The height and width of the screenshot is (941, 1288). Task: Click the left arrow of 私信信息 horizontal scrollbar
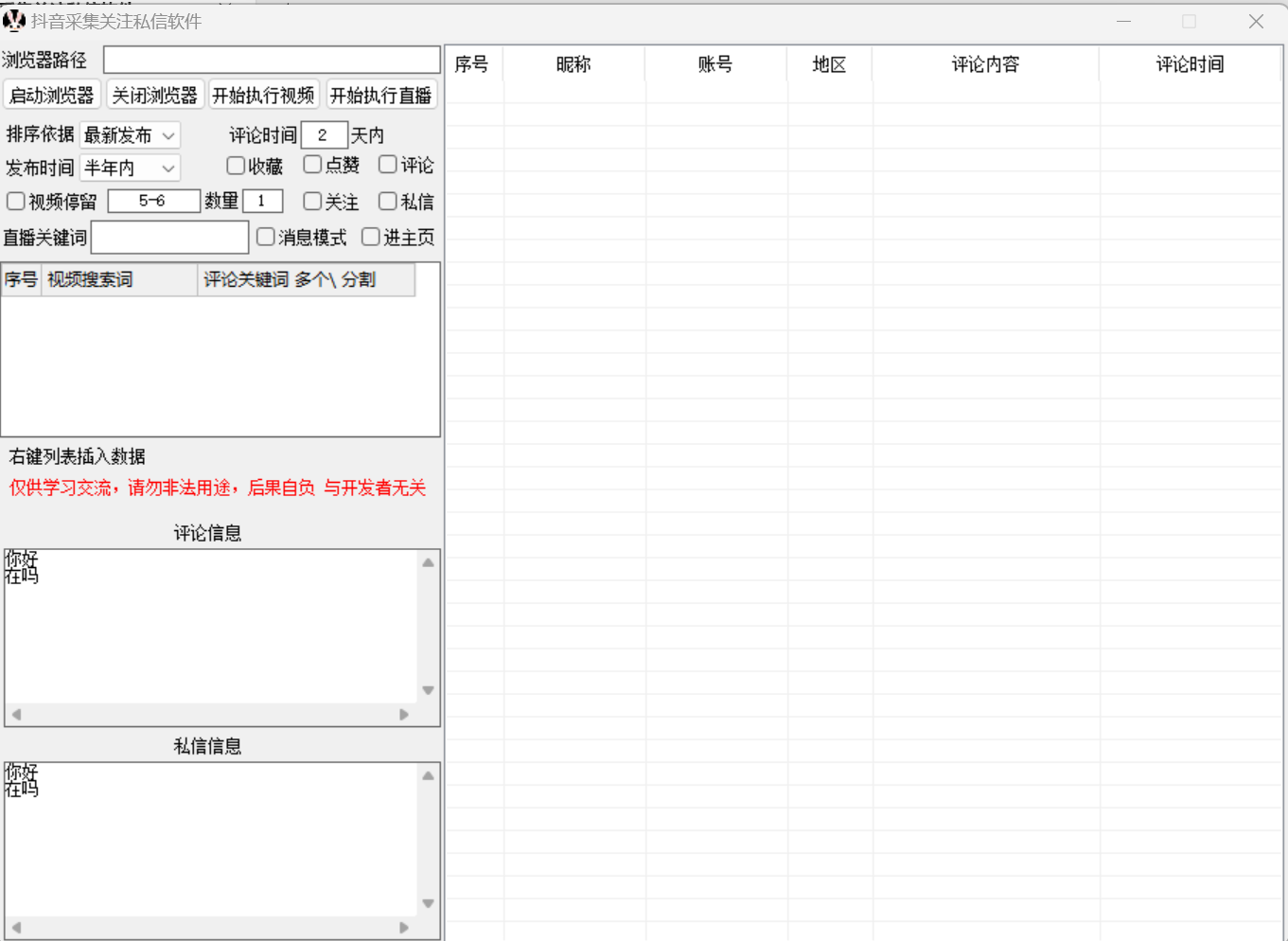click(16, 928)
